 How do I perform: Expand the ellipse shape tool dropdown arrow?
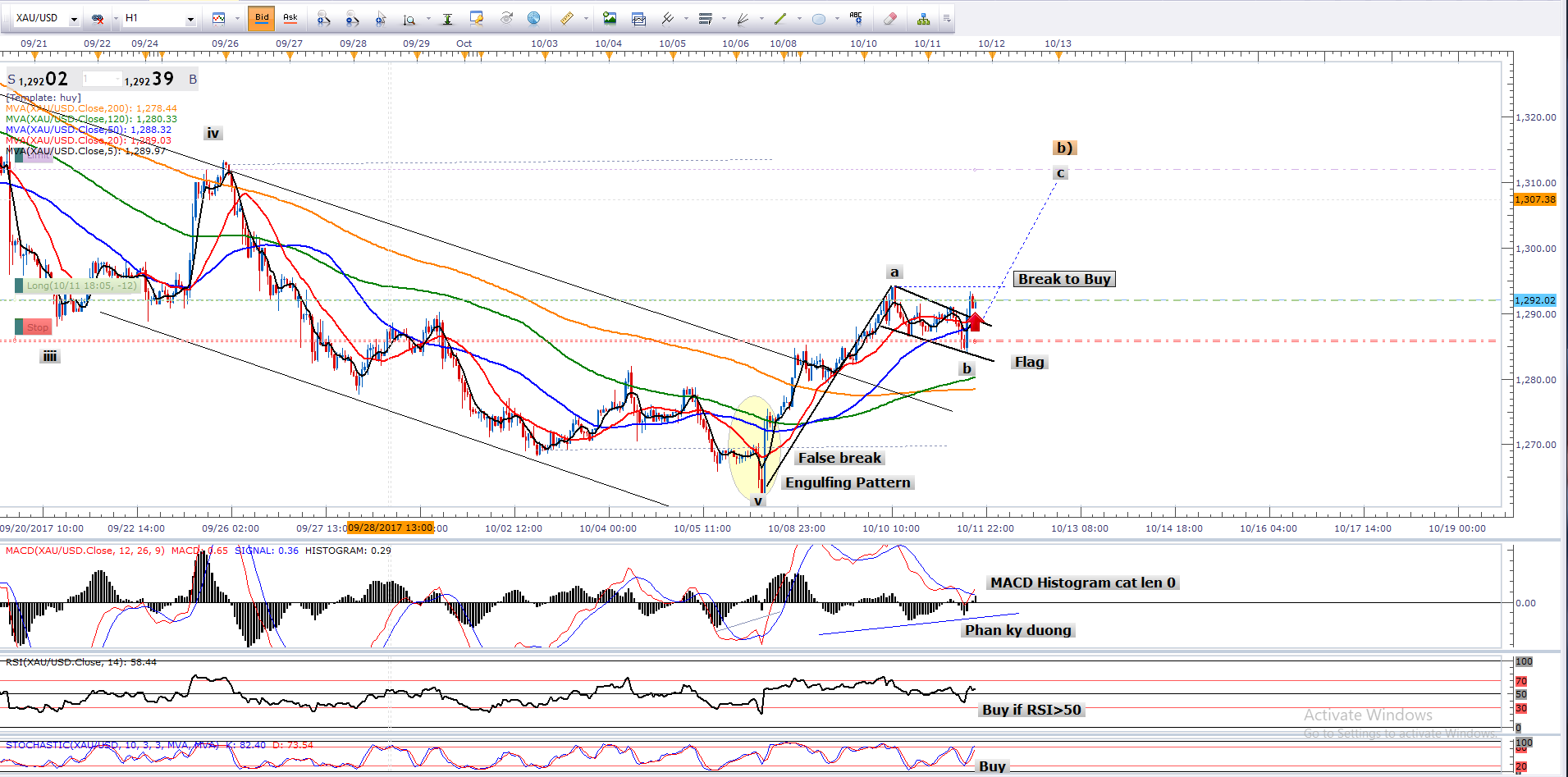pyautogui.click(x=836, y=19)
